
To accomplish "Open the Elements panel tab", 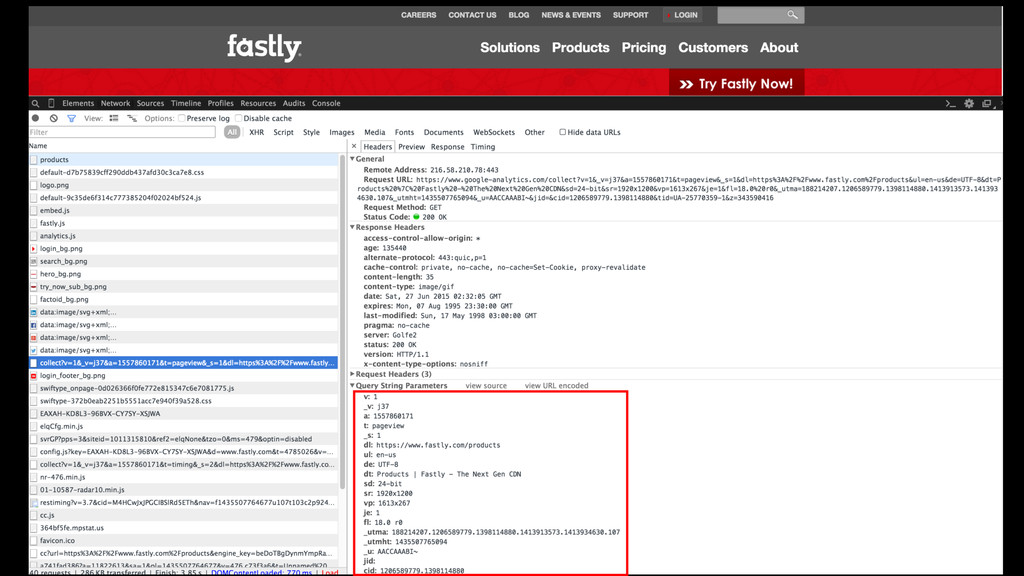I will pos(78,103).
